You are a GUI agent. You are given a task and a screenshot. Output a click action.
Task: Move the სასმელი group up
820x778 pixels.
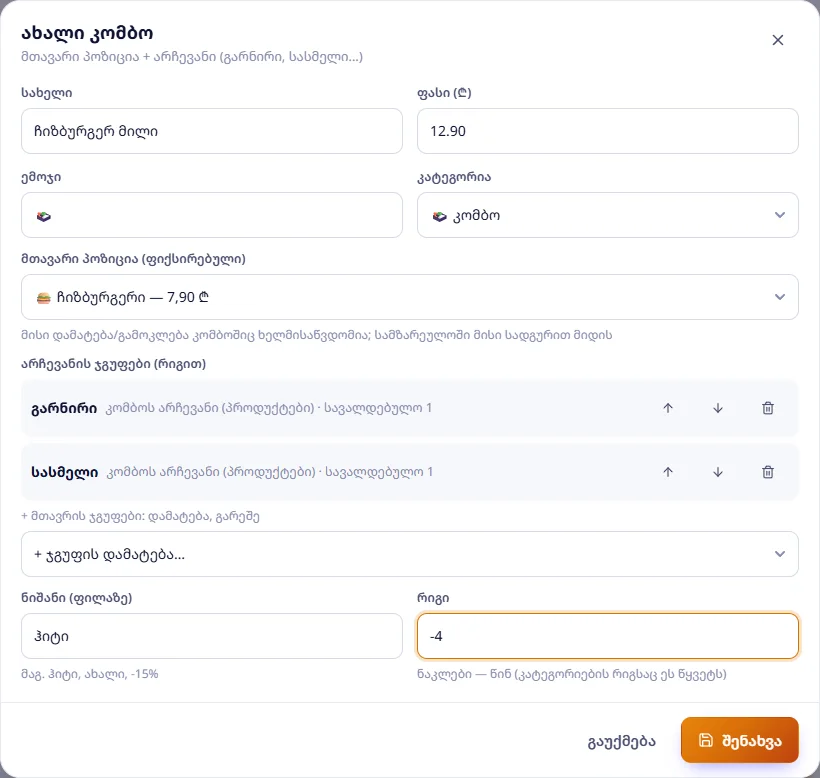click(x=668, y=472)
